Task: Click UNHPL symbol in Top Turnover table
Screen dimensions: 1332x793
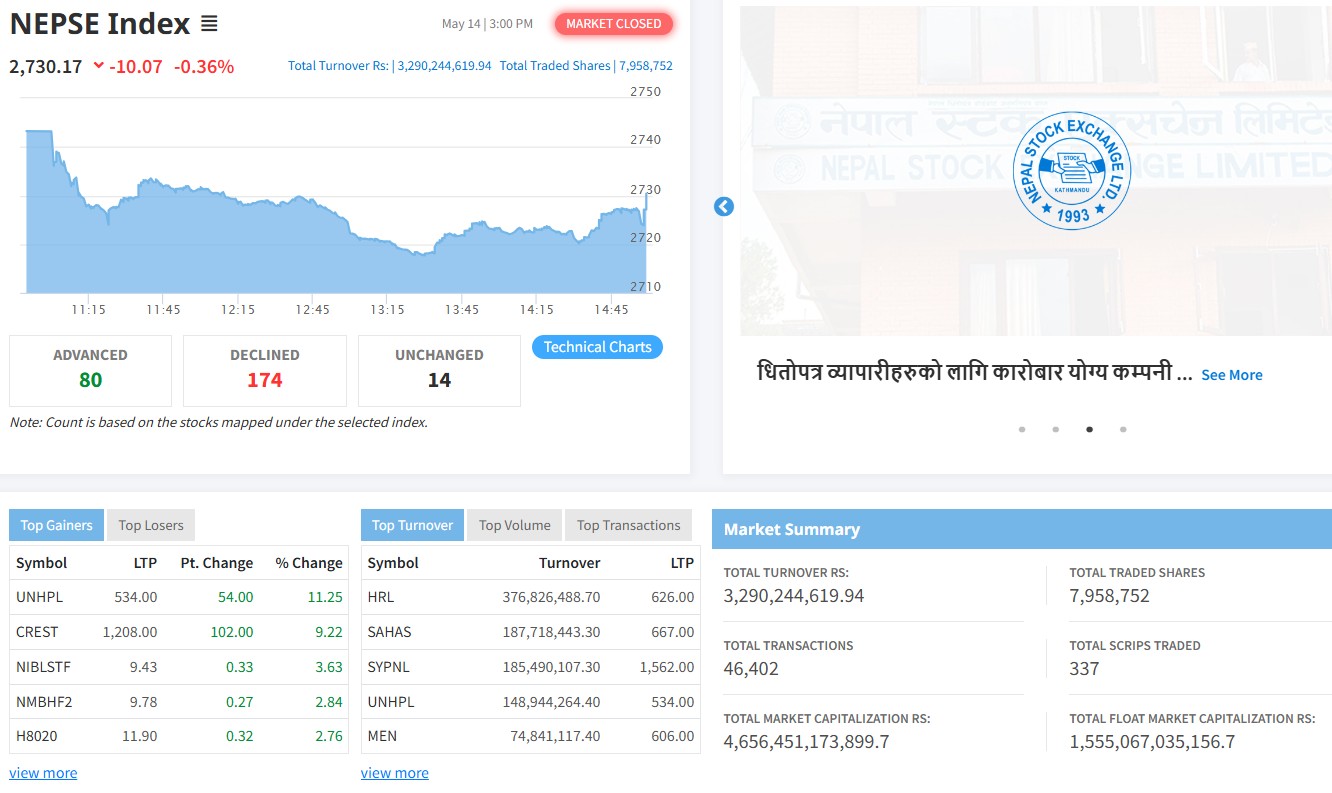Action: (x=391, y=701)
